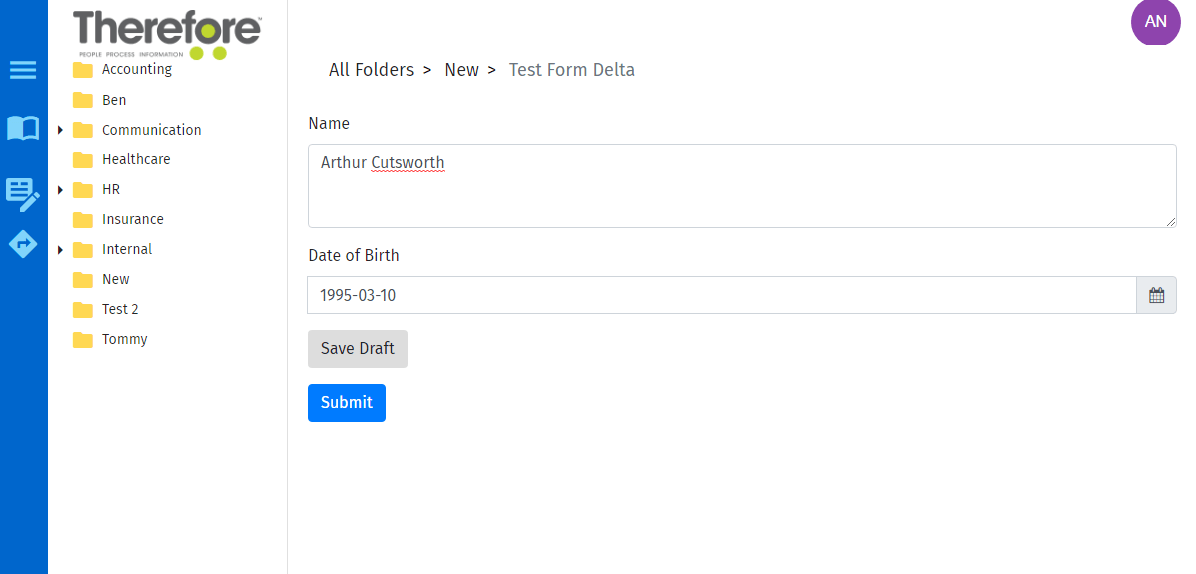Viewport: 1196px width, 574px height.
Task: Expand the Internal folder
Action: [60, 250]
